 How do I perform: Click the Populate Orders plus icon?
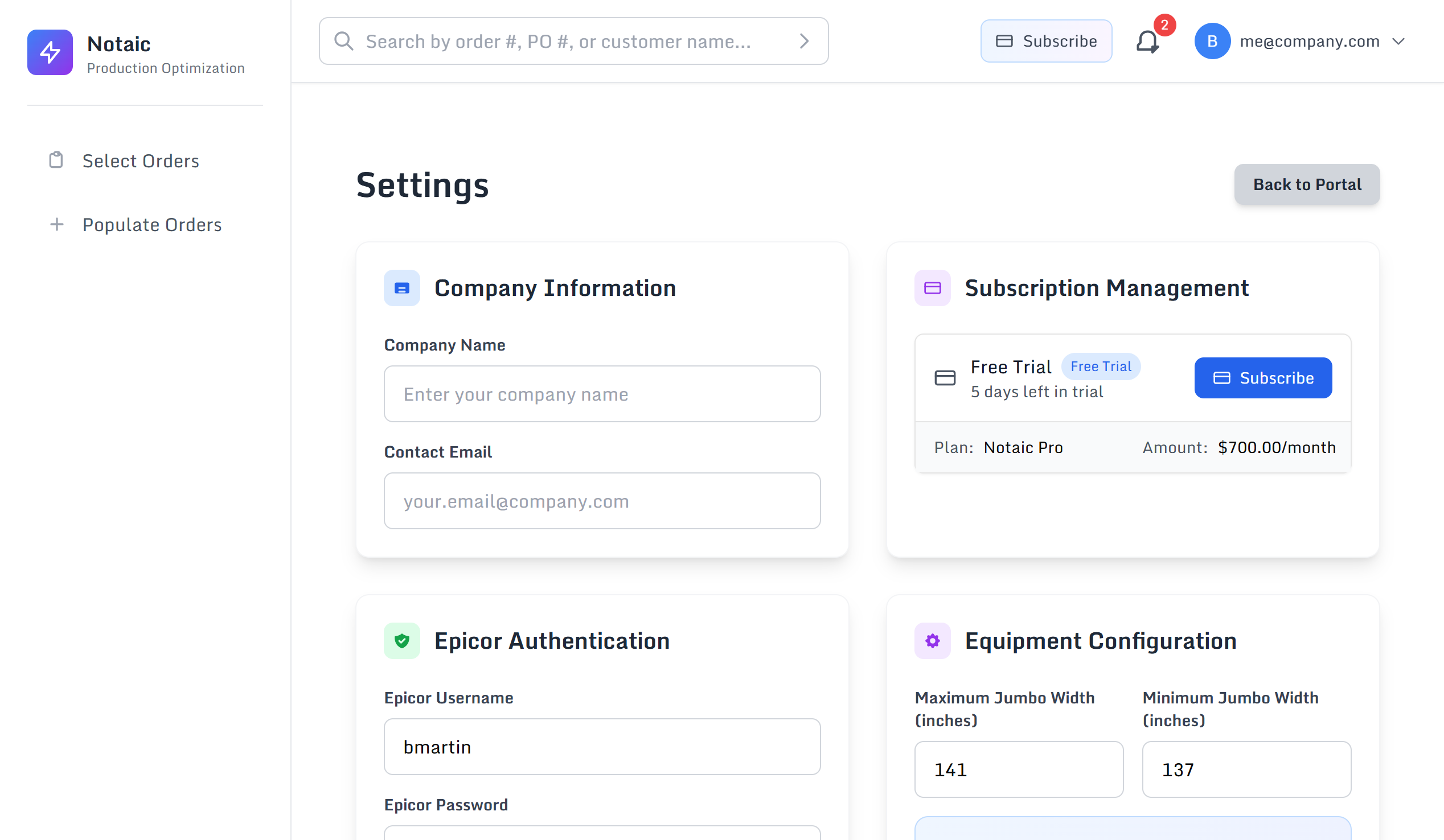56,224
